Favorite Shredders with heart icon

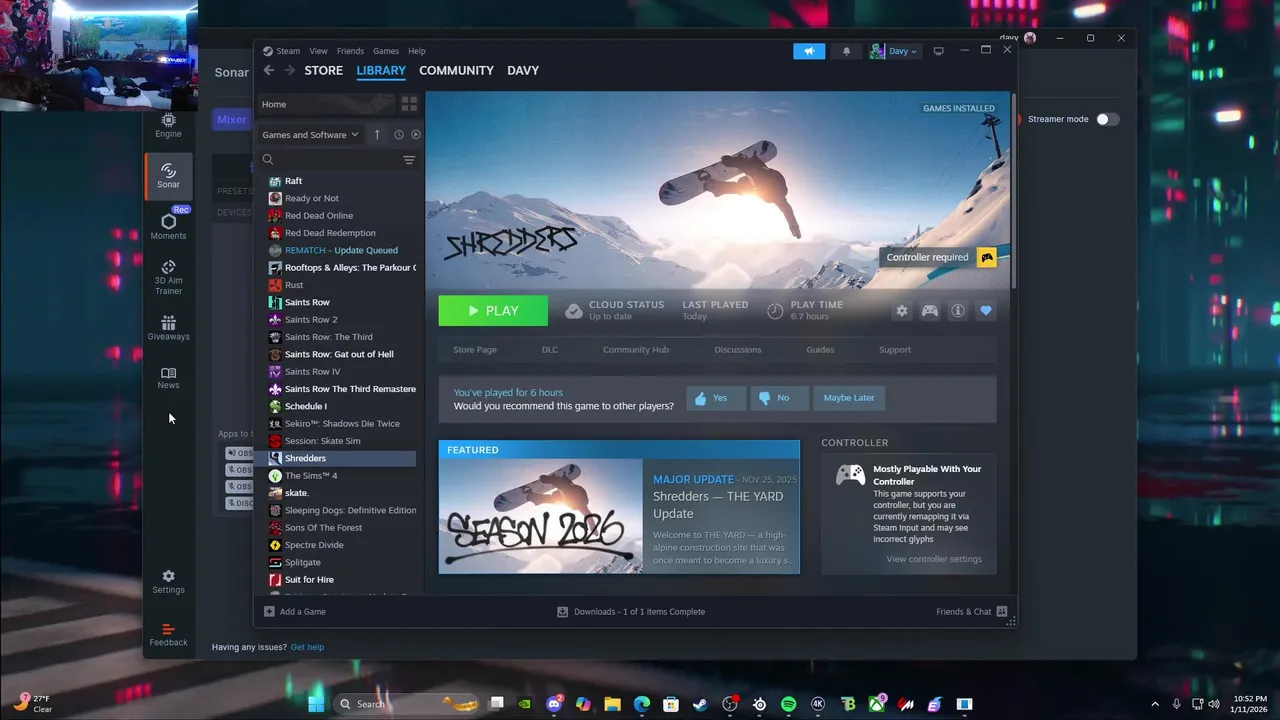click(986, 311)
